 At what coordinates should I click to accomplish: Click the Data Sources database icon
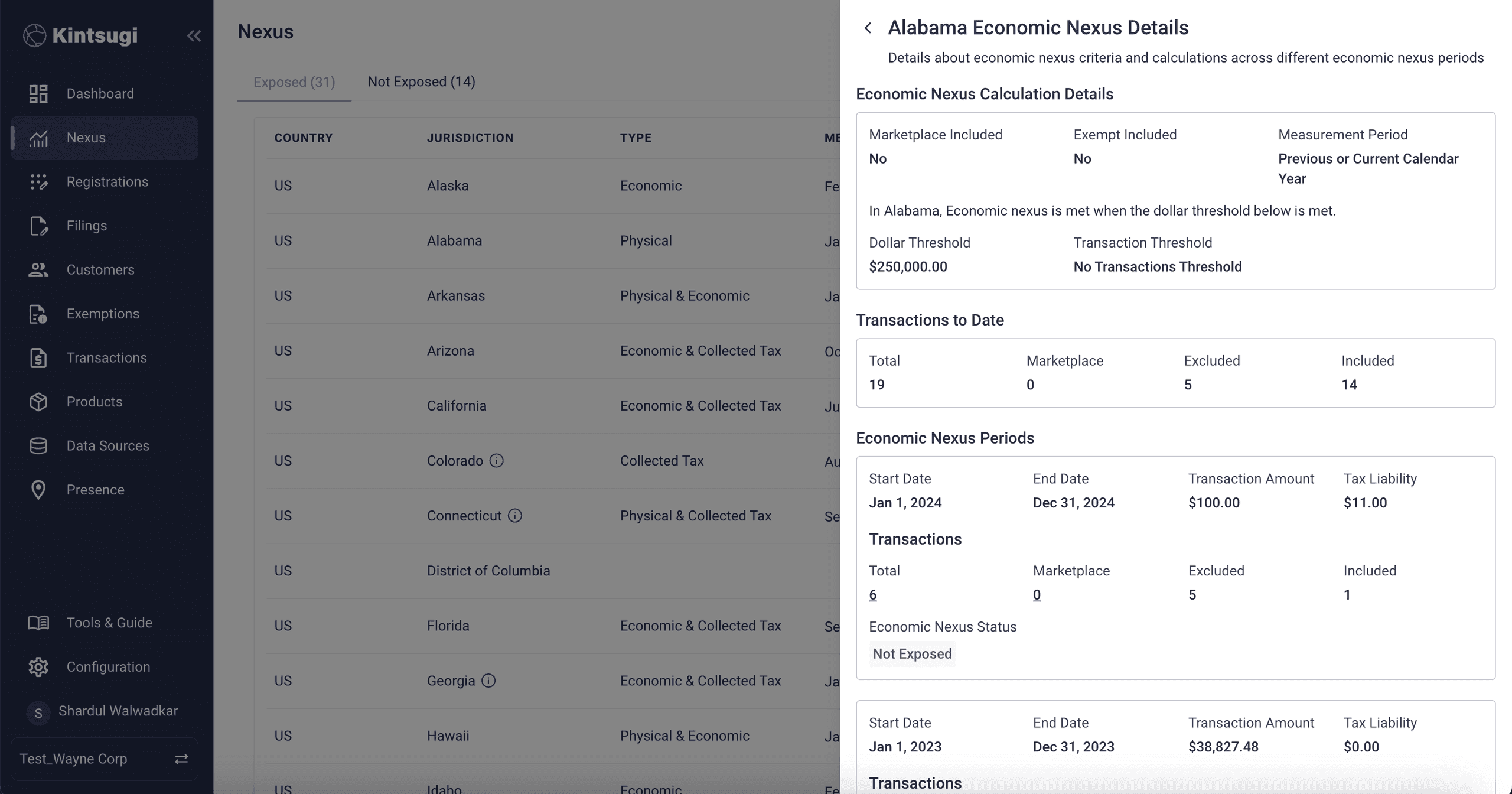(38, 446)
